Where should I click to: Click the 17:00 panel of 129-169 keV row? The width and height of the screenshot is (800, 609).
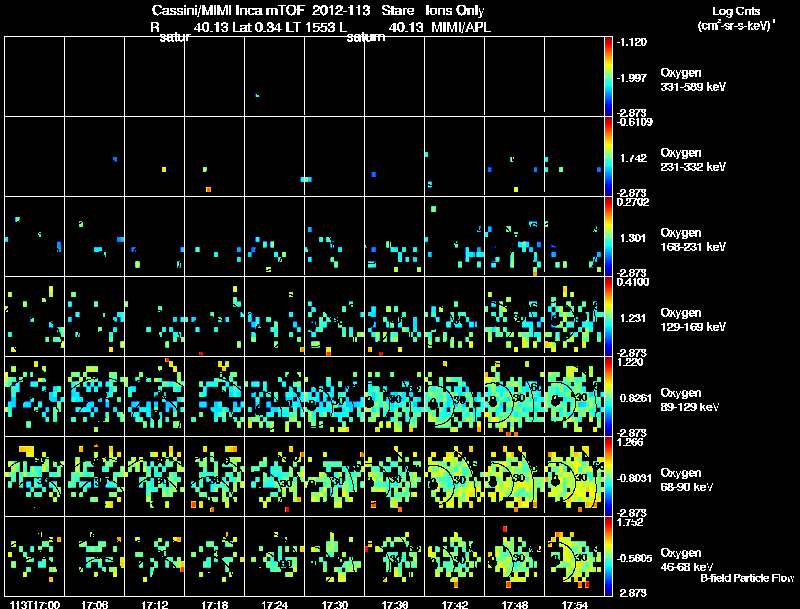[x=35, y=316]
